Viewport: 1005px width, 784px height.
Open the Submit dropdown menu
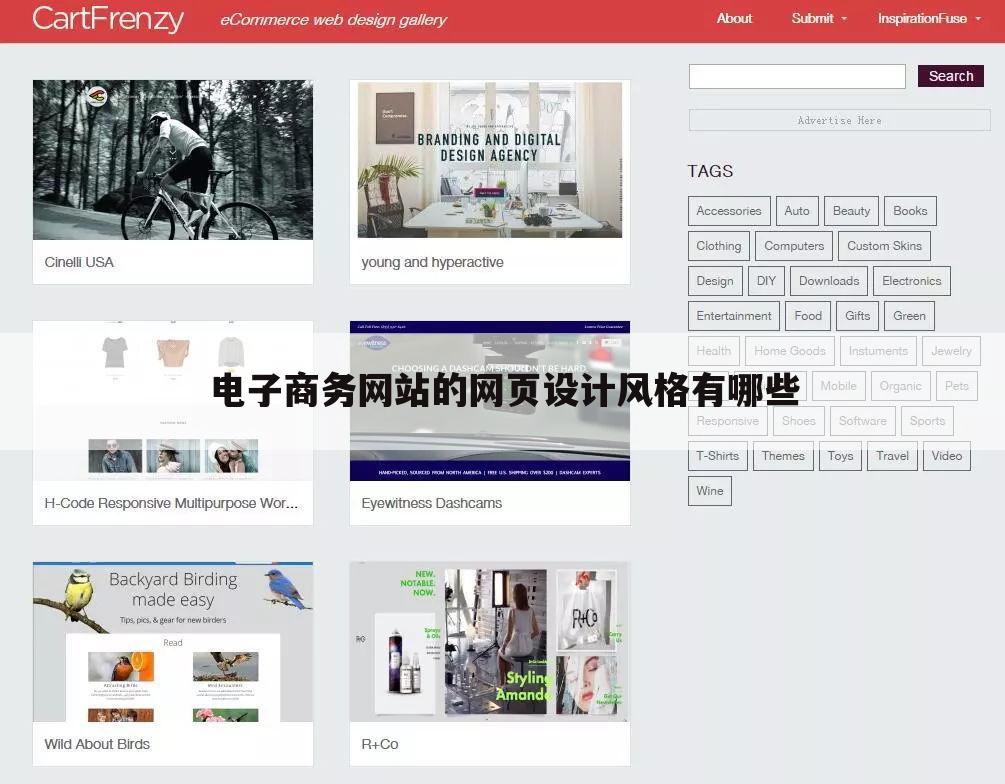click(811, 18)
